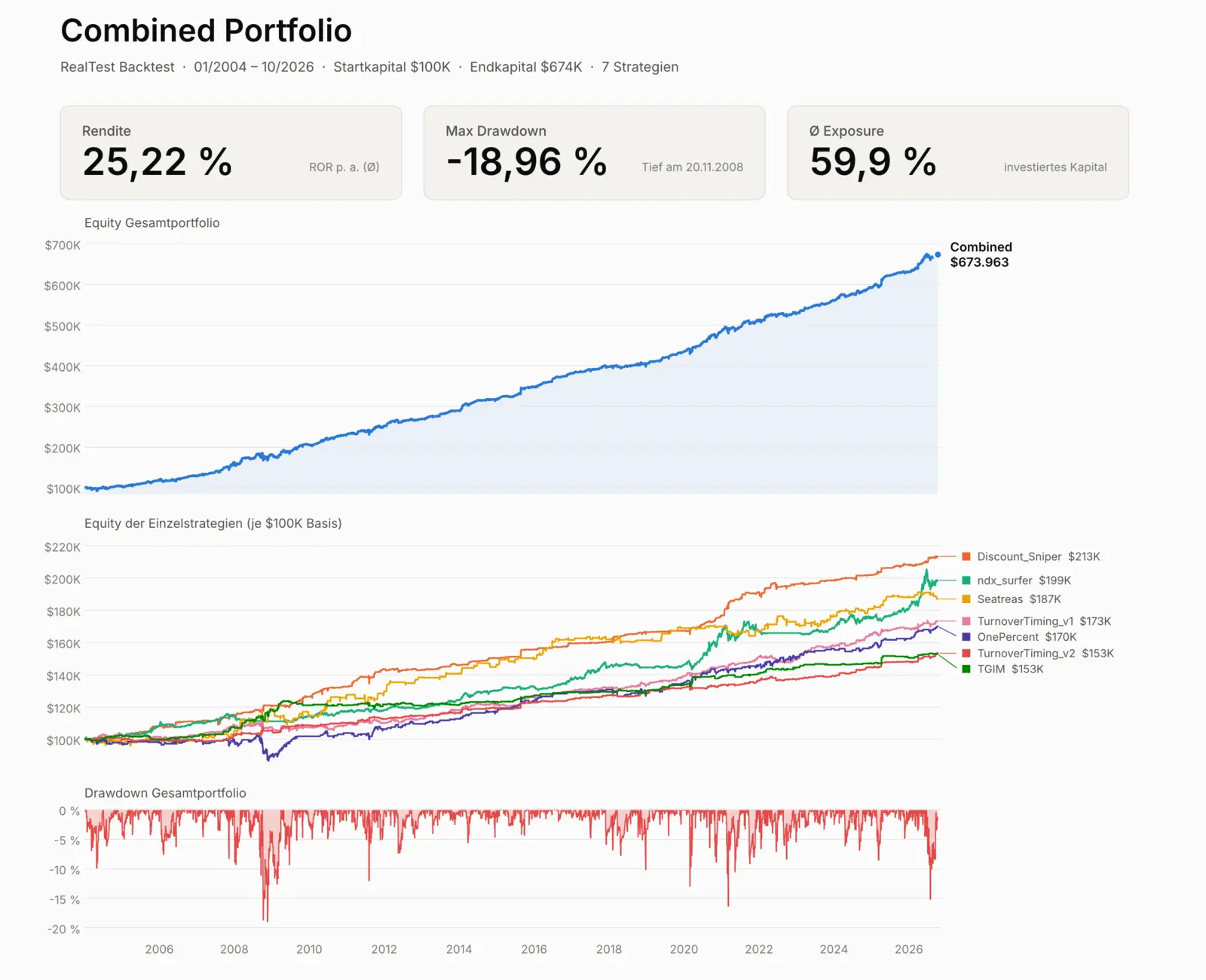Viewport: 1206px width, 980px height.
Task: Click the 'investiertes Kapital' caption
Action: (x=1055, y=167)
